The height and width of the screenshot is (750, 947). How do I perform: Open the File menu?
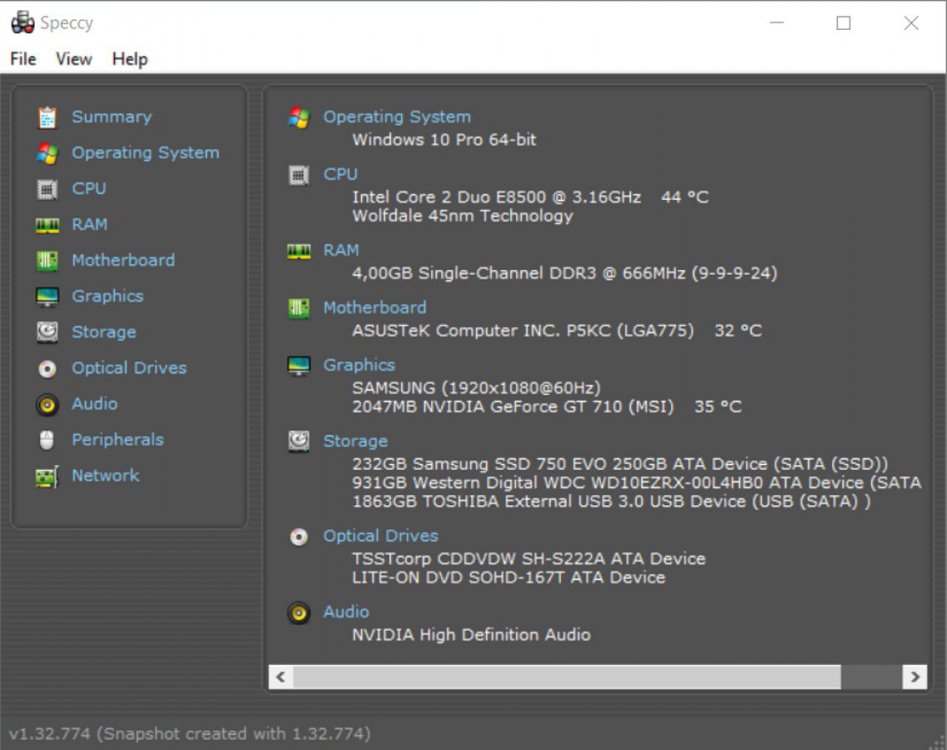pos(21,59)
